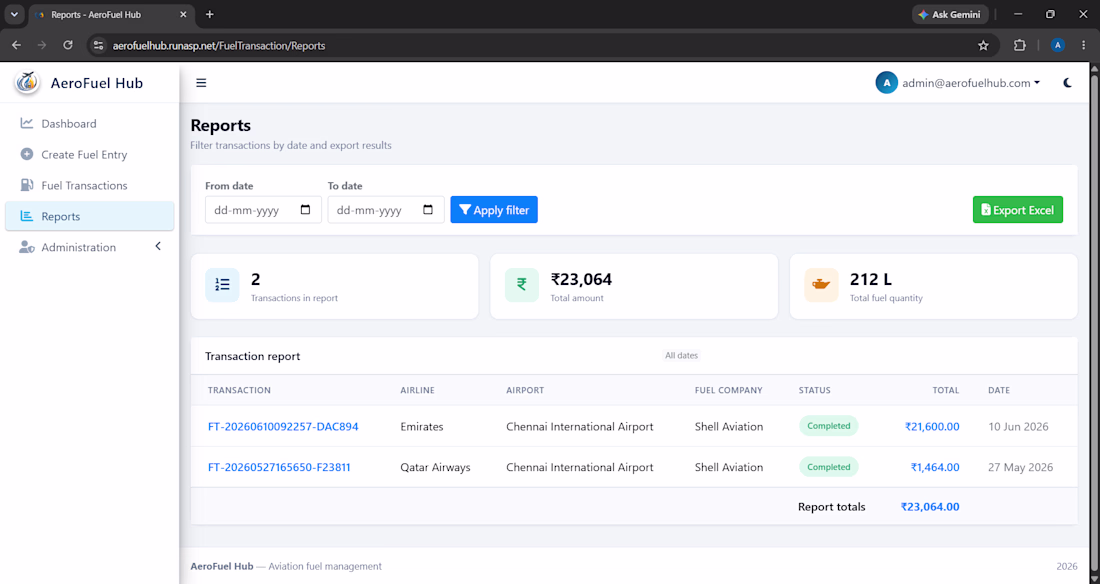Image resolution: width=1100 pixels, height=584 pixels.
Task: Click the ₹1,464.00 total for Qatar Airways
Action: [x=935, y=467]
